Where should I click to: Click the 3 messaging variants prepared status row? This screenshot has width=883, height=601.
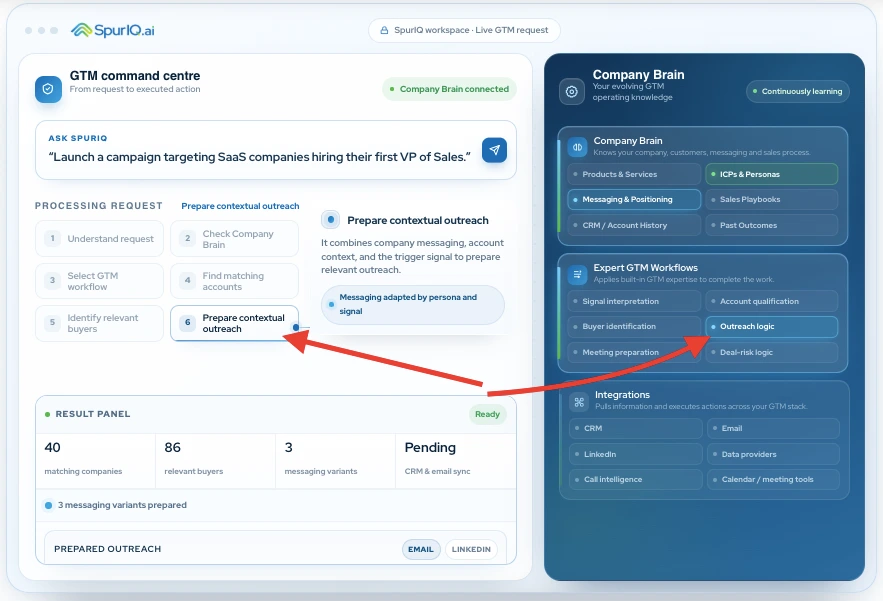pyautogui.click(x=276, y=505)
